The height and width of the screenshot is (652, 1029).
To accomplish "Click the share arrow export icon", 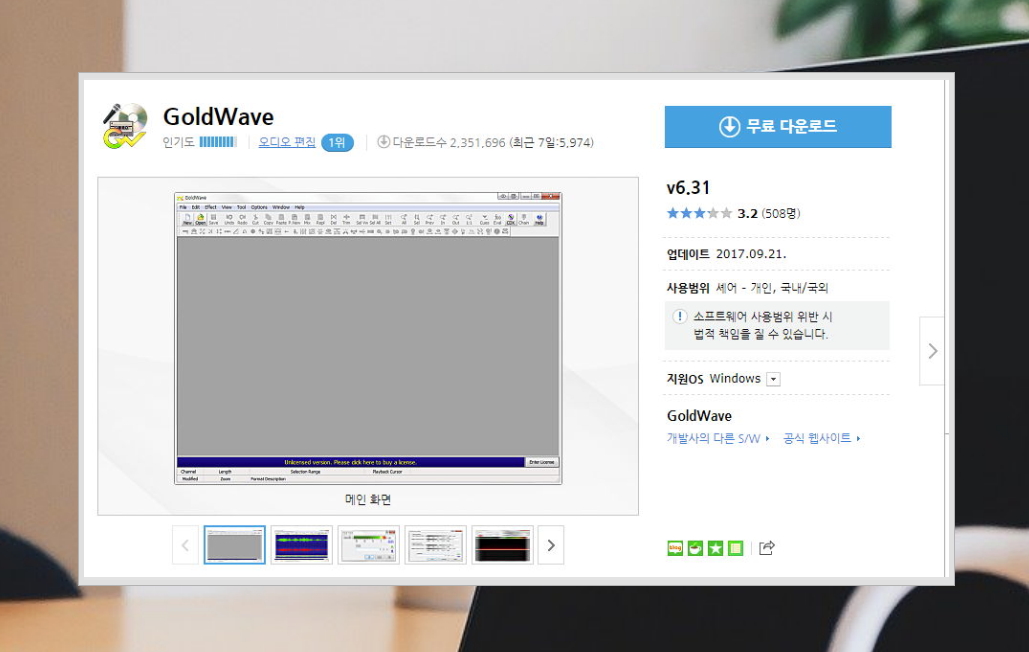I will coord(766,548).
